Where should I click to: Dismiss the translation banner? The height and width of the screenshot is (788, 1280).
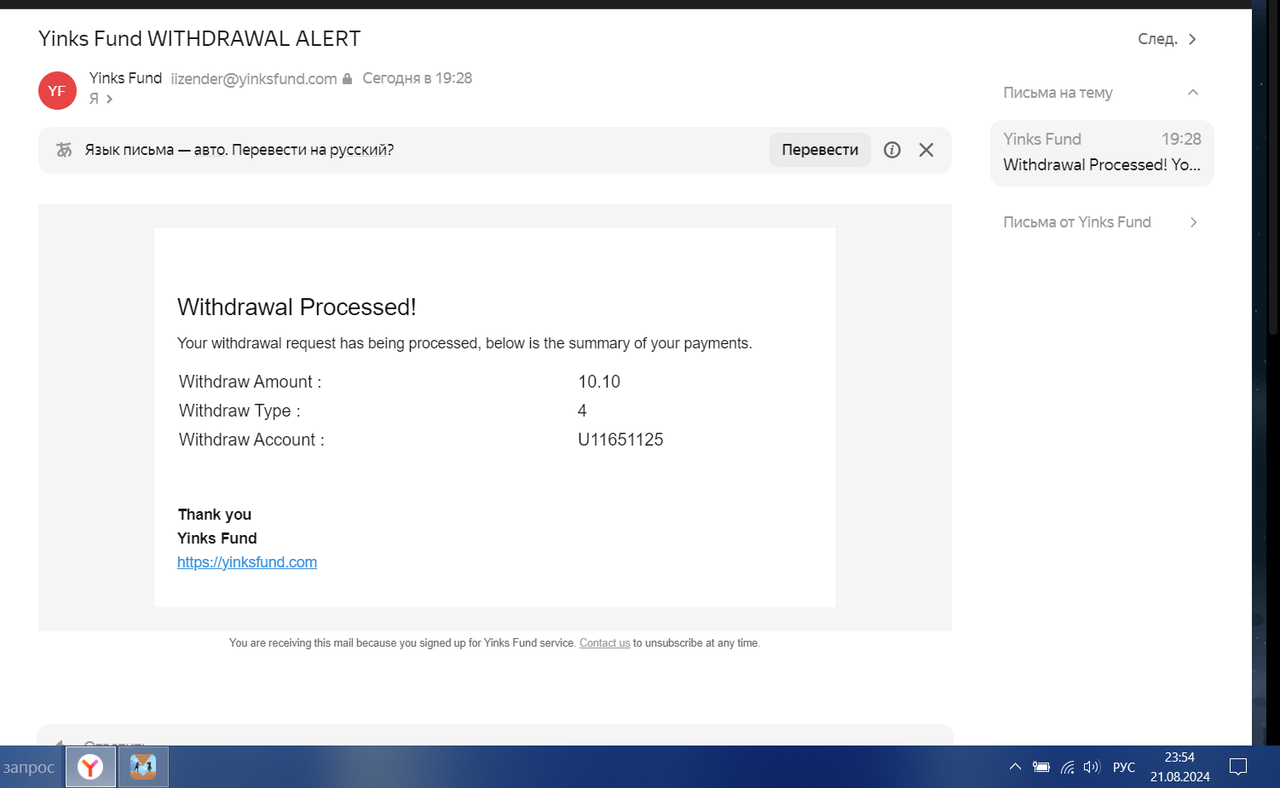pyautogui.click(x=926, y=150)
